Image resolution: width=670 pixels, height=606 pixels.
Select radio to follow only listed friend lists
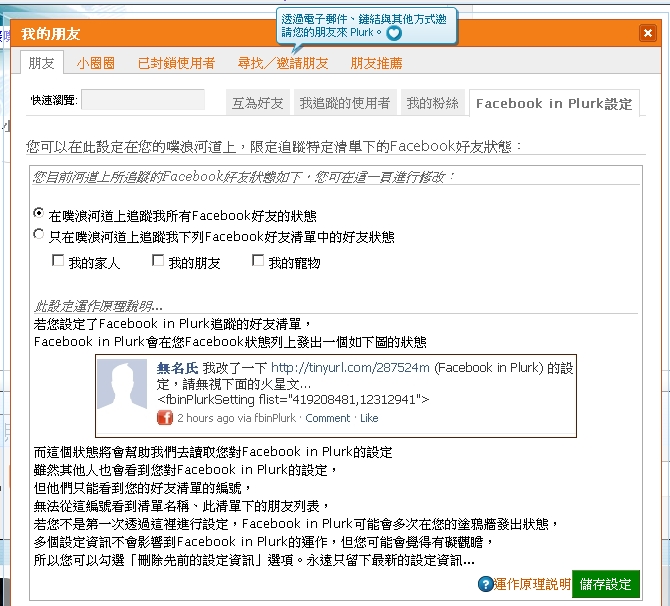[38, 234]
